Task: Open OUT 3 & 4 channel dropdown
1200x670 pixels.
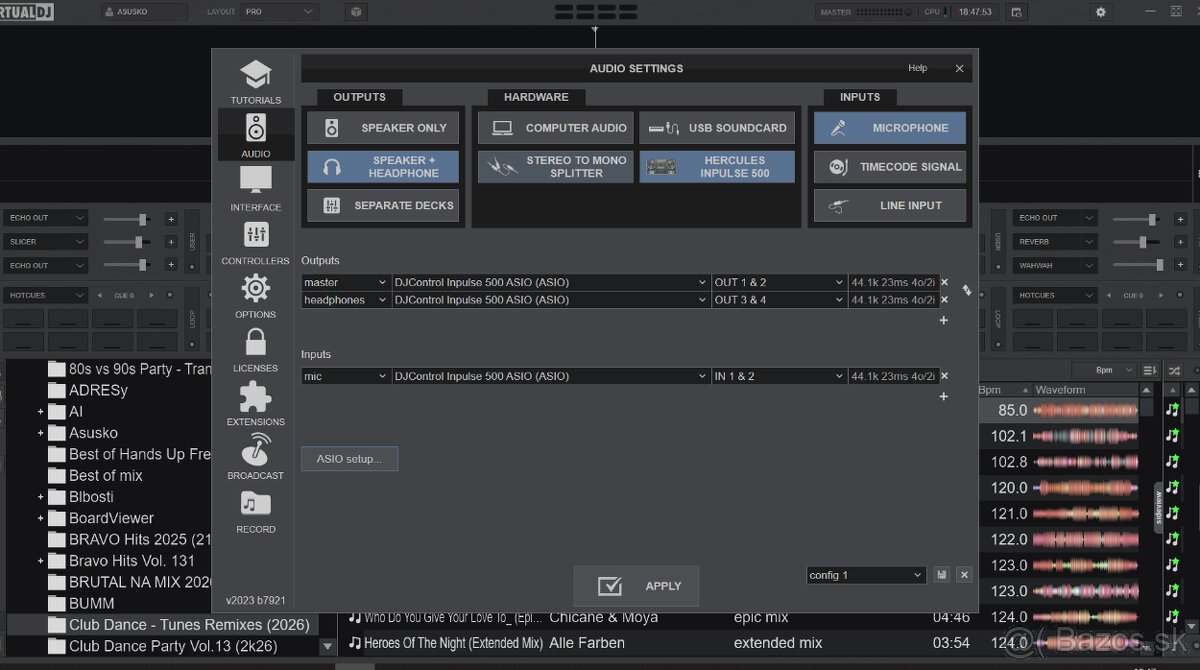Action: [779, 299]
